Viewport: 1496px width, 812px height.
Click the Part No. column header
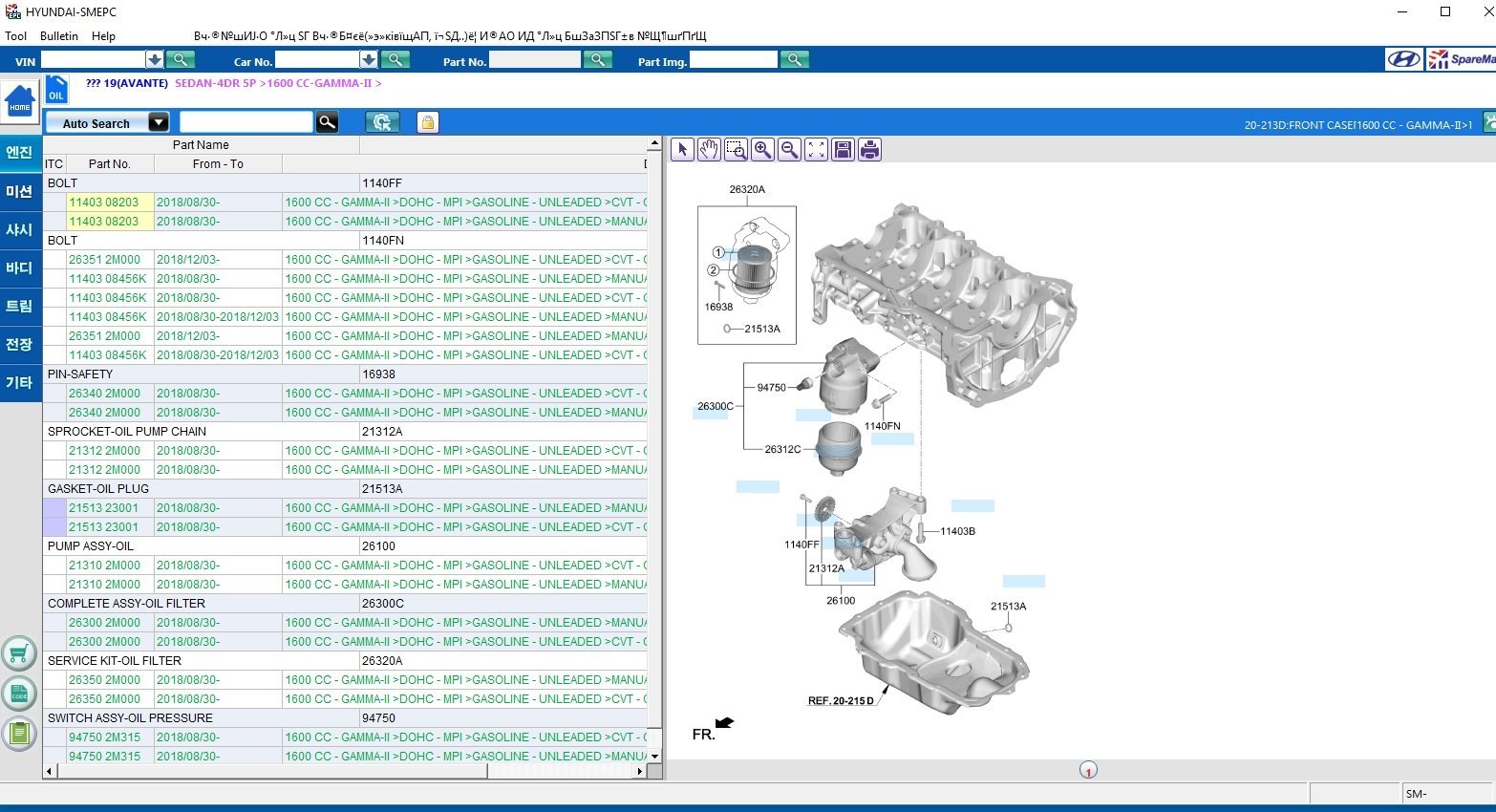click(x=109, y=164)
